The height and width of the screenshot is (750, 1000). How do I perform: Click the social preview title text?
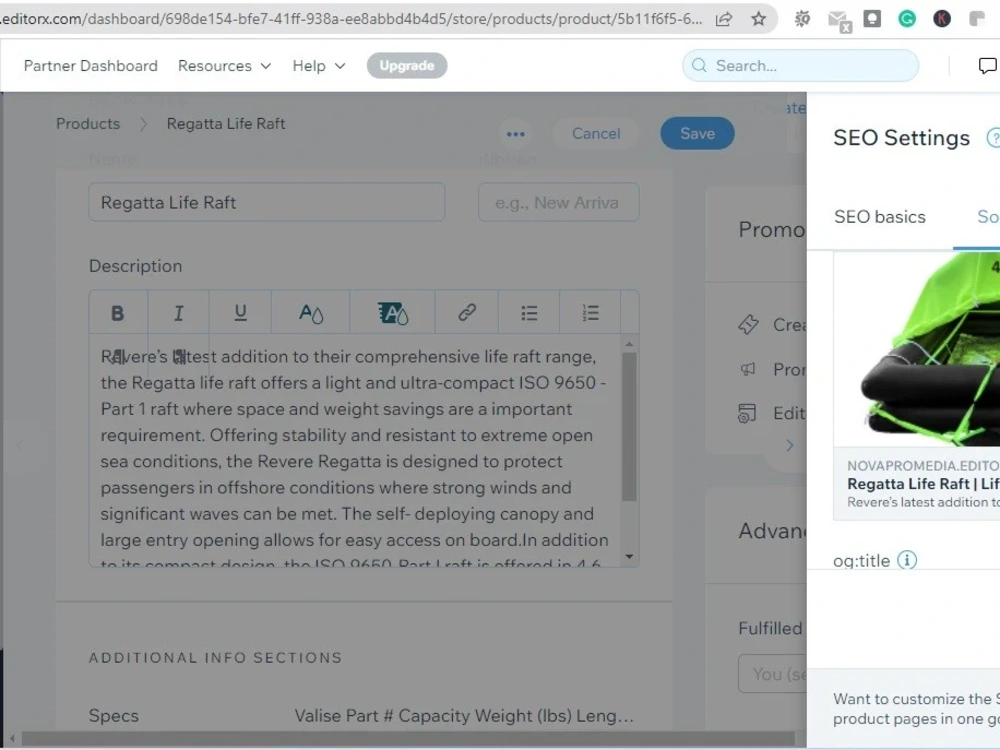[x=923, y=484]
